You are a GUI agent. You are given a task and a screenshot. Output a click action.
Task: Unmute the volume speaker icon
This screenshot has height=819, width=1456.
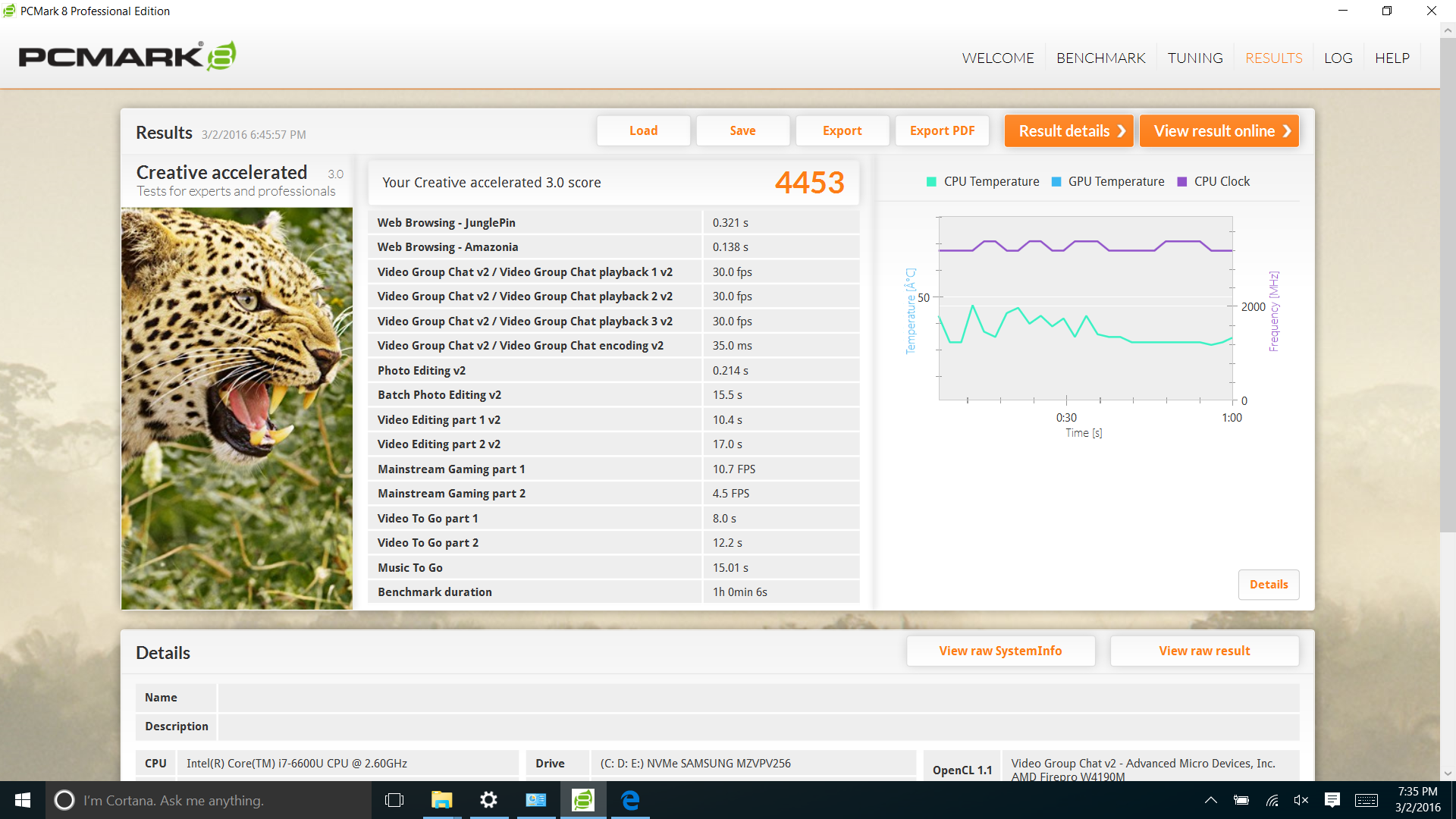1301,800
